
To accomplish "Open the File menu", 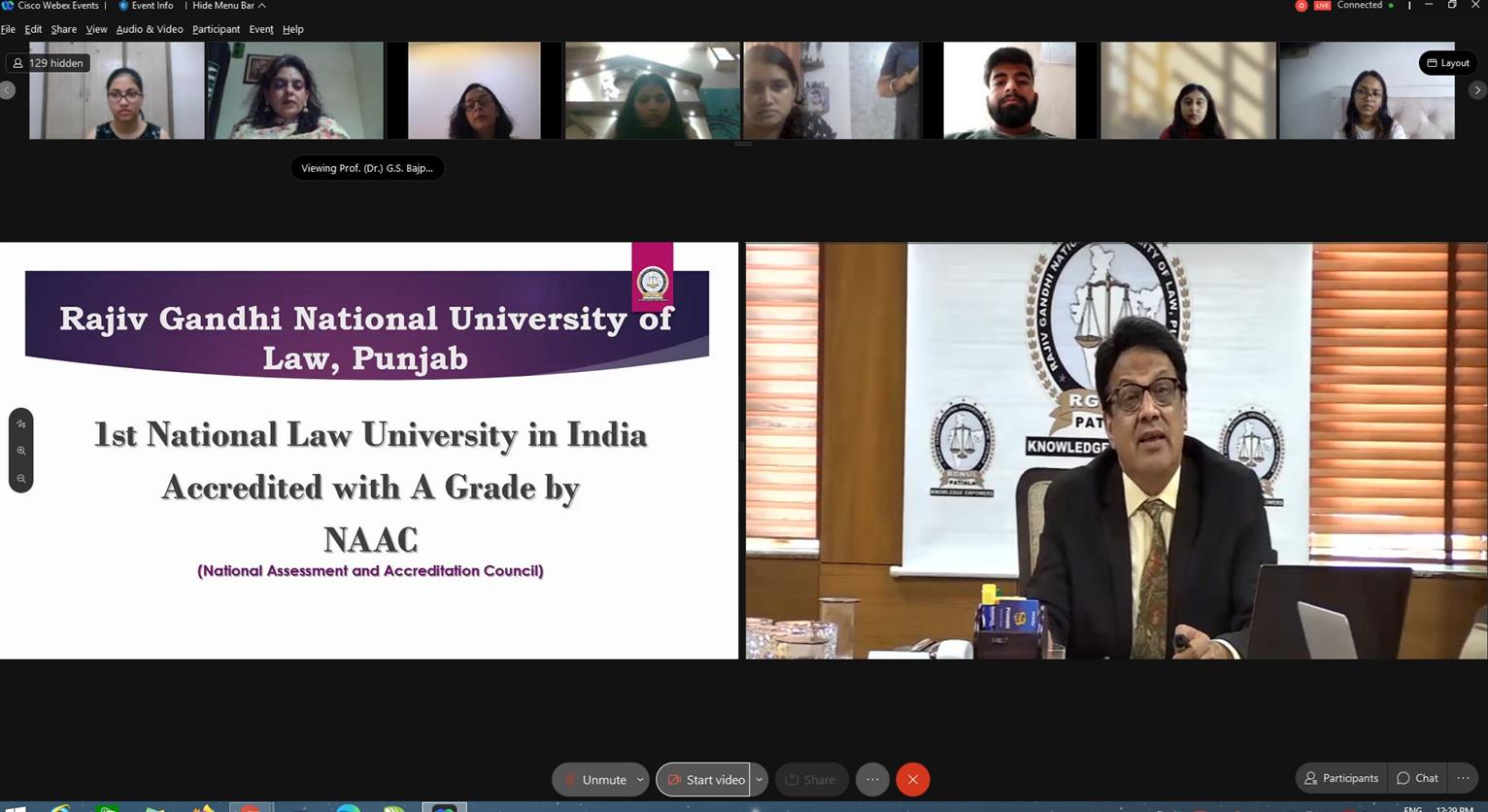I will 8,29.
